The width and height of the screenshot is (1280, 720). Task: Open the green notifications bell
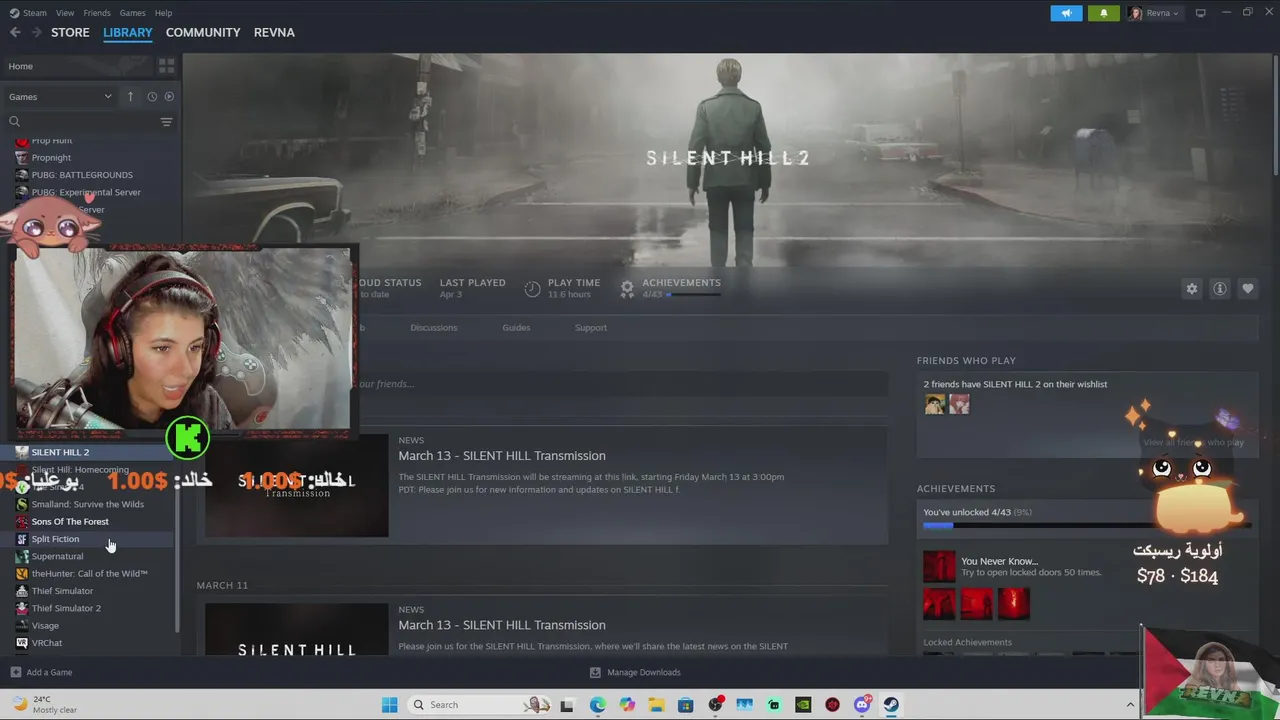pyautogui.click(x=1104, y=13)
